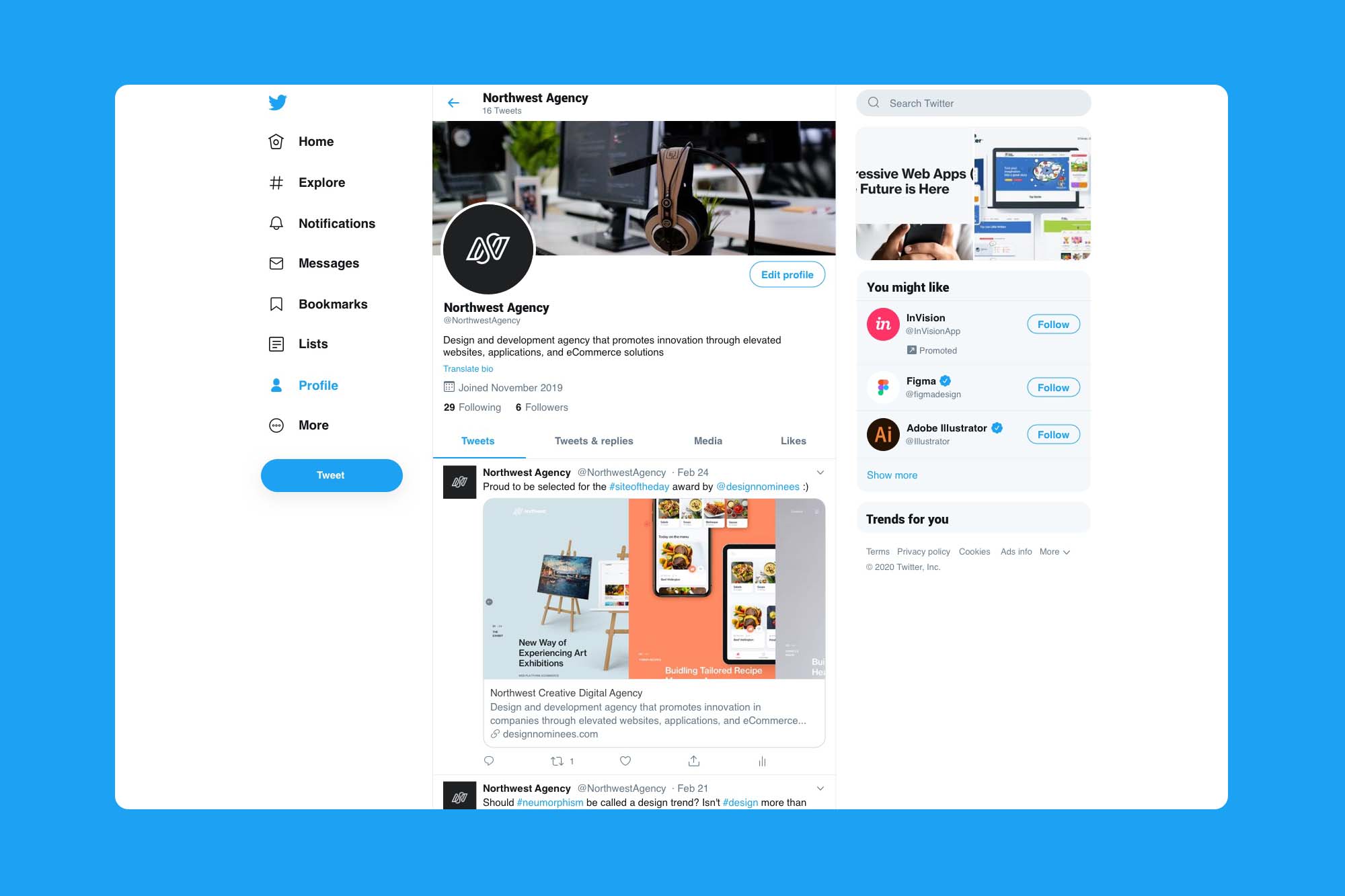This screenshot has height=896, width=1345.
Task: Click the Notifications bell icon
Action: click(x=276, y=222)
